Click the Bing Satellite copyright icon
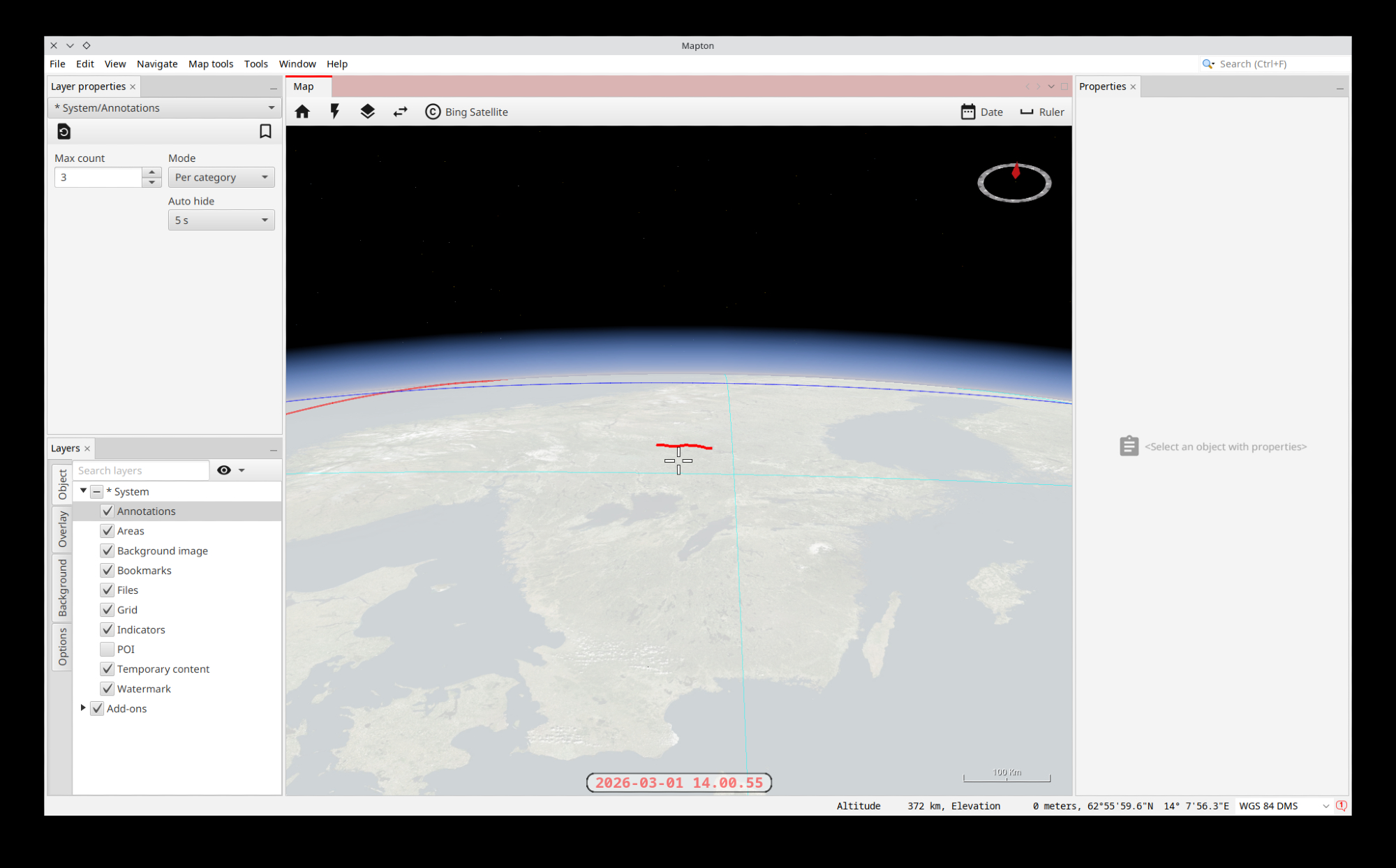 point(433,112)
